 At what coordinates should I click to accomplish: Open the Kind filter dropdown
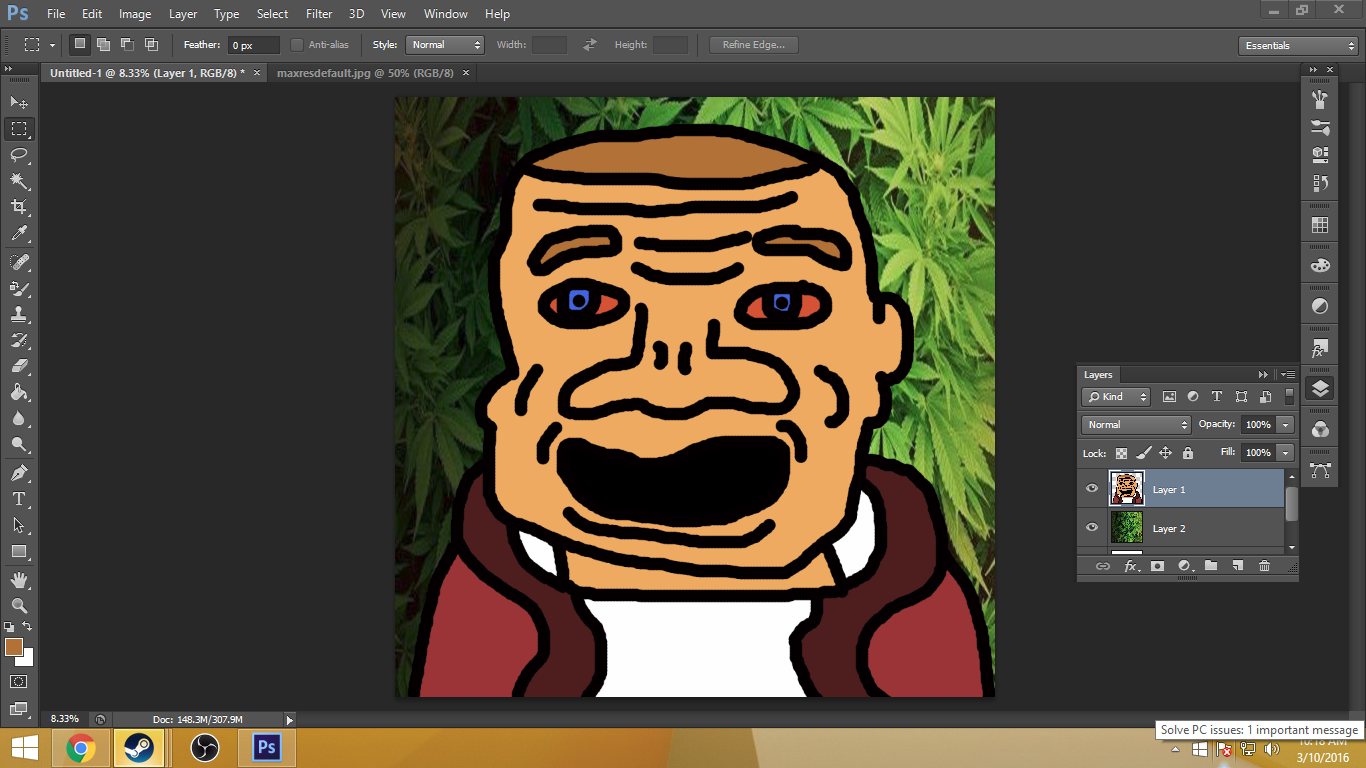tap(1116, 397)
